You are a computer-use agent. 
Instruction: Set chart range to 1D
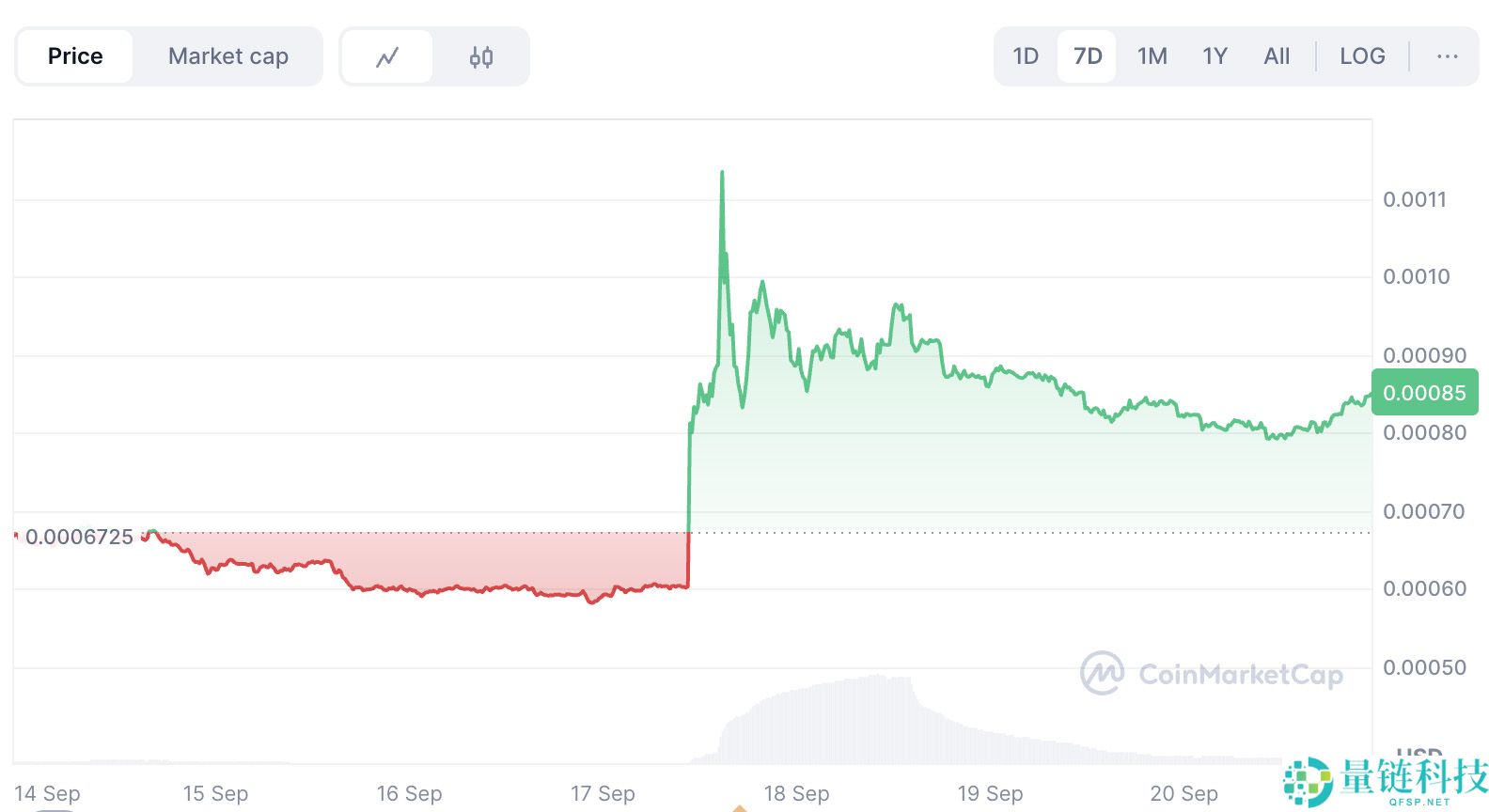(1026, 56)
